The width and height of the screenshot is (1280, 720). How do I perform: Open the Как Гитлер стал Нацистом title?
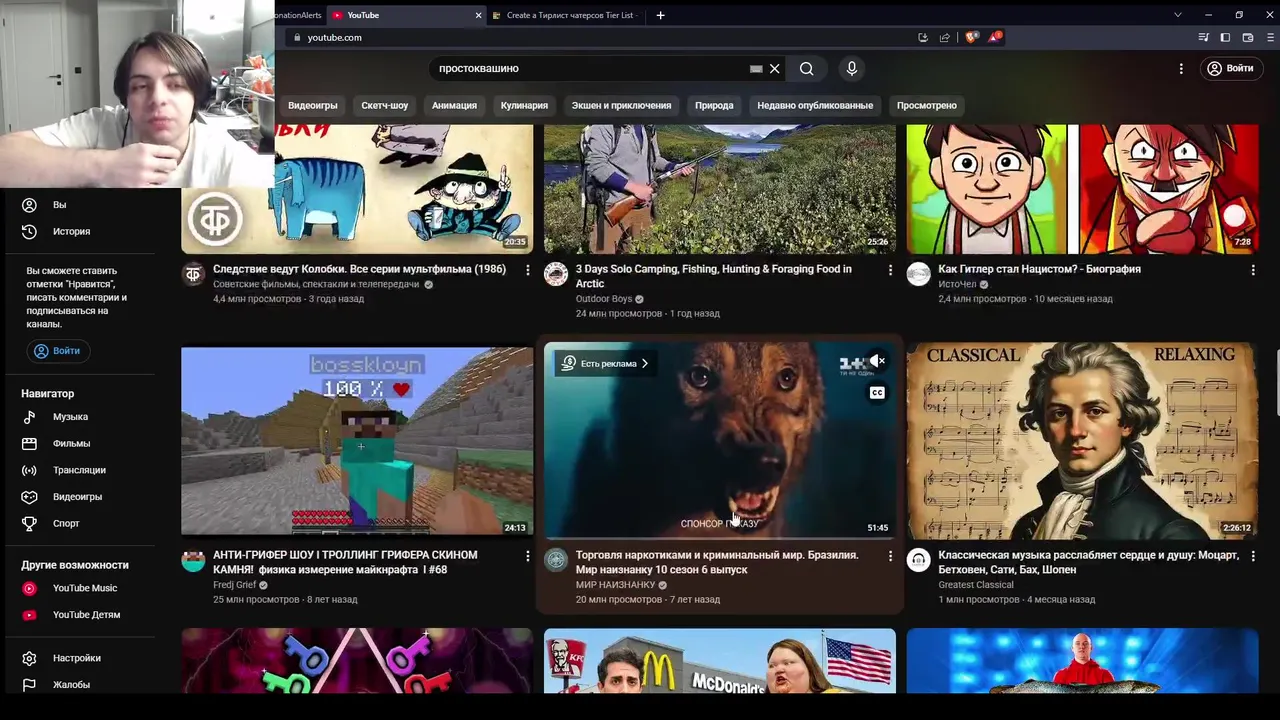tap(1039, 269)
